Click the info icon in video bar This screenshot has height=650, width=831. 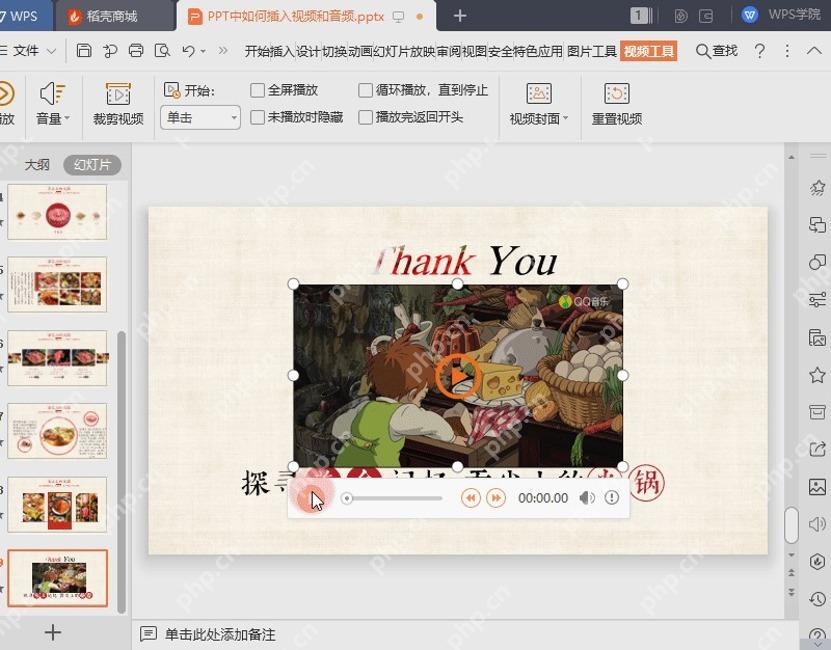(612, 497)
